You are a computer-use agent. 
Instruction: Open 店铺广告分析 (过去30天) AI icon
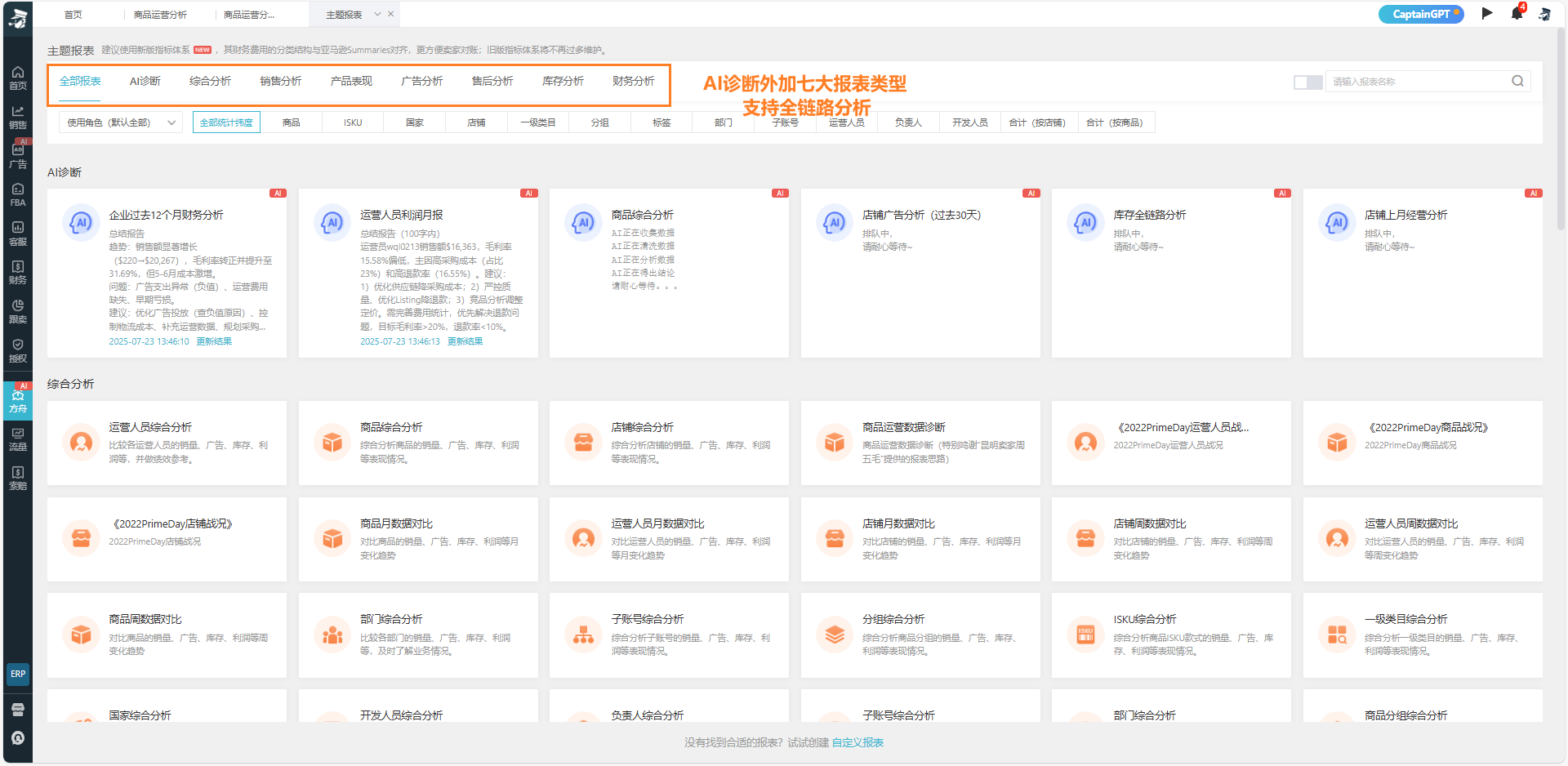click(834, 222)
